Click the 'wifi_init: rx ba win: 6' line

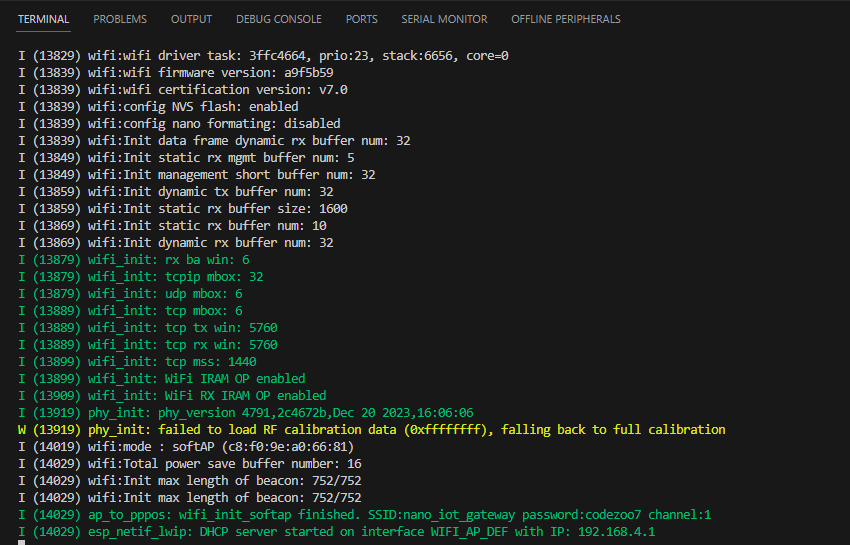(x=134, y=260)
